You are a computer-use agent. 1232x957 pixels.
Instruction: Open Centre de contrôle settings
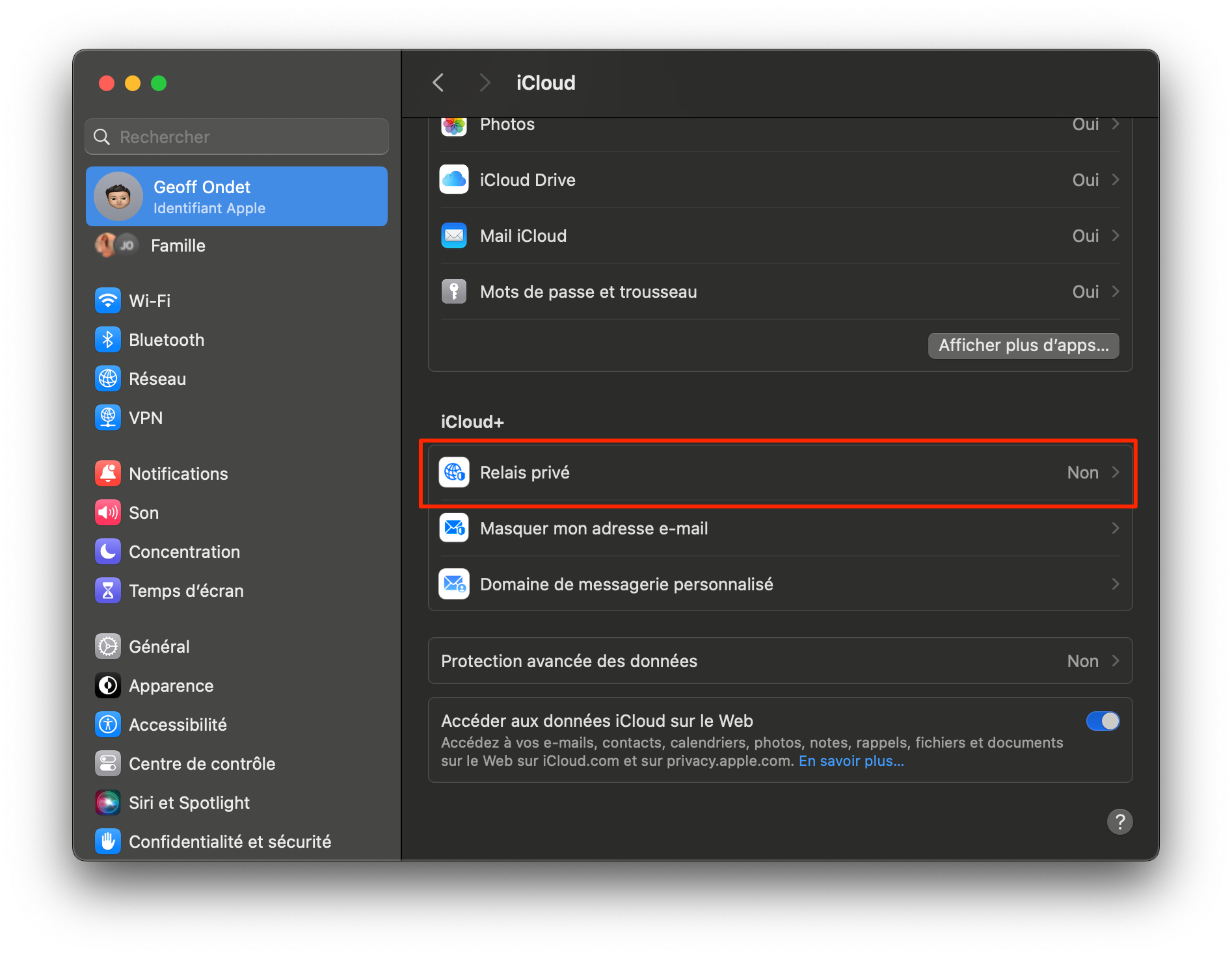click(237, 763)
